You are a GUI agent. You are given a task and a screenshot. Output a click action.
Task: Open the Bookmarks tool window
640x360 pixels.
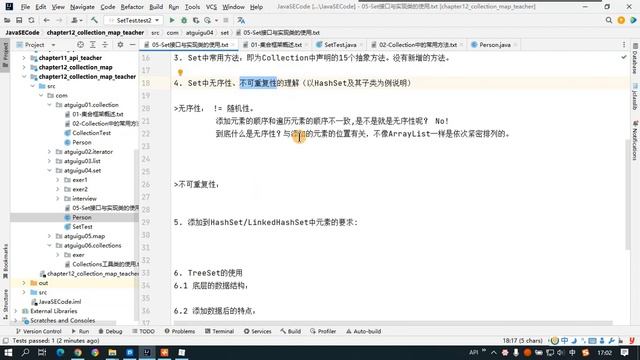(5, 261)
